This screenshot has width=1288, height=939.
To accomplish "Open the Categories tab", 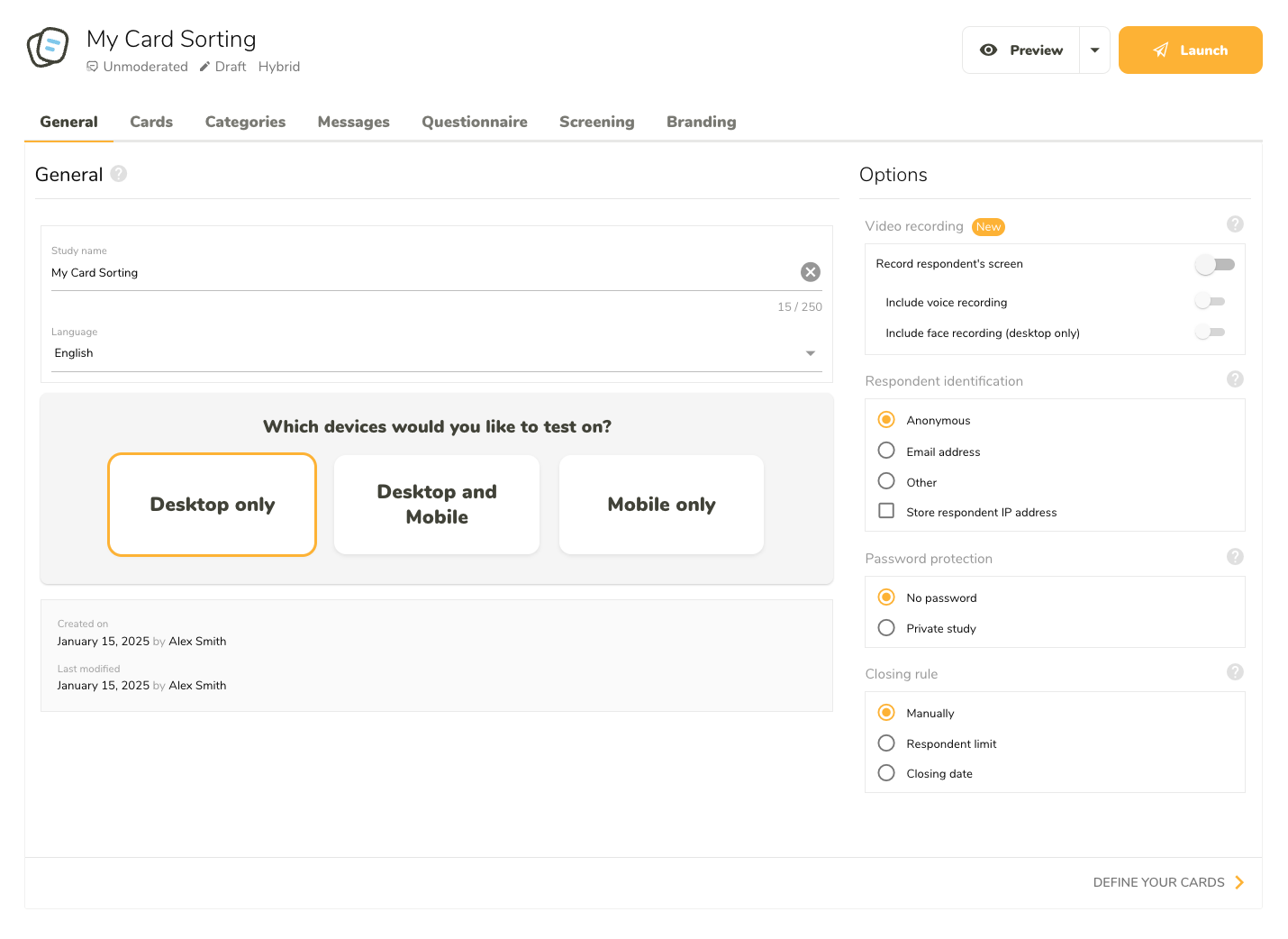I will tap(245, 122).
